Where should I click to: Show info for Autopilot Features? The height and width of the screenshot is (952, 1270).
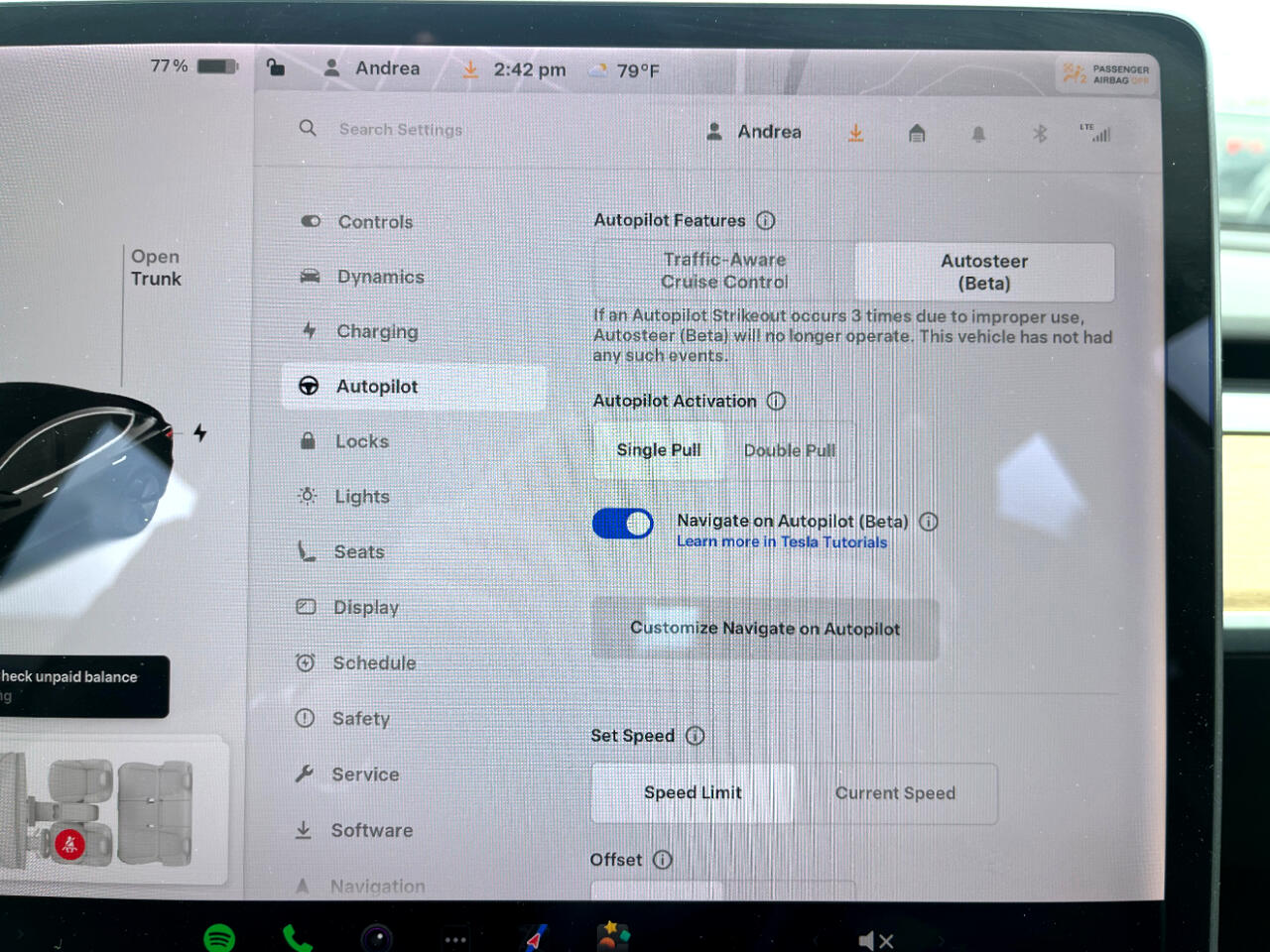tap(766, 220)
